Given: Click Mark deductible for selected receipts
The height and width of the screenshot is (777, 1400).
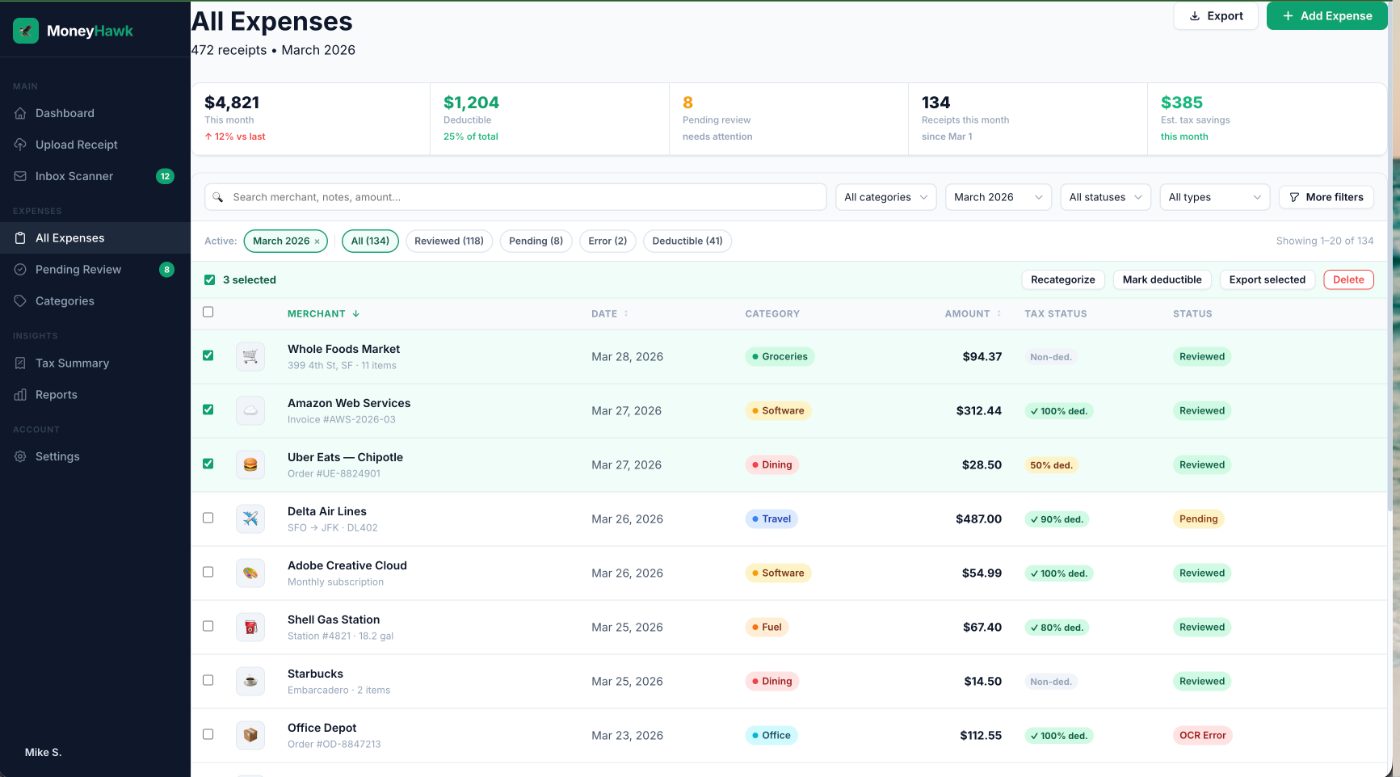Looking at the screenshot, I should point(1162,280).
